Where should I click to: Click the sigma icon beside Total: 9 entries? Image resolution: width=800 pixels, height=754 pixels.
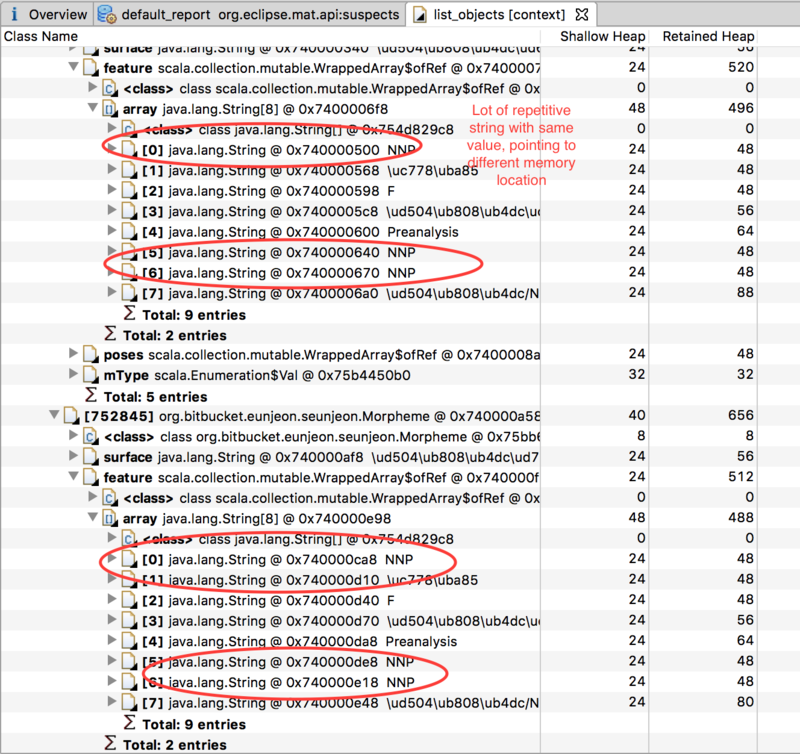pos(127,314)
